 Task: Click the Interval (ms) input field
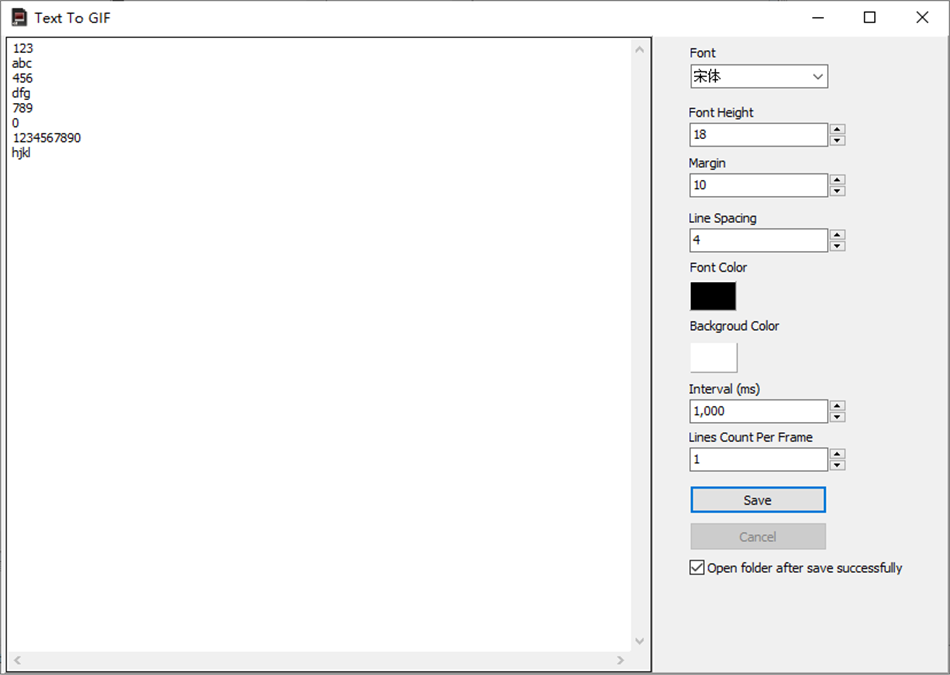pyautogui.click(x=758, y=411)
